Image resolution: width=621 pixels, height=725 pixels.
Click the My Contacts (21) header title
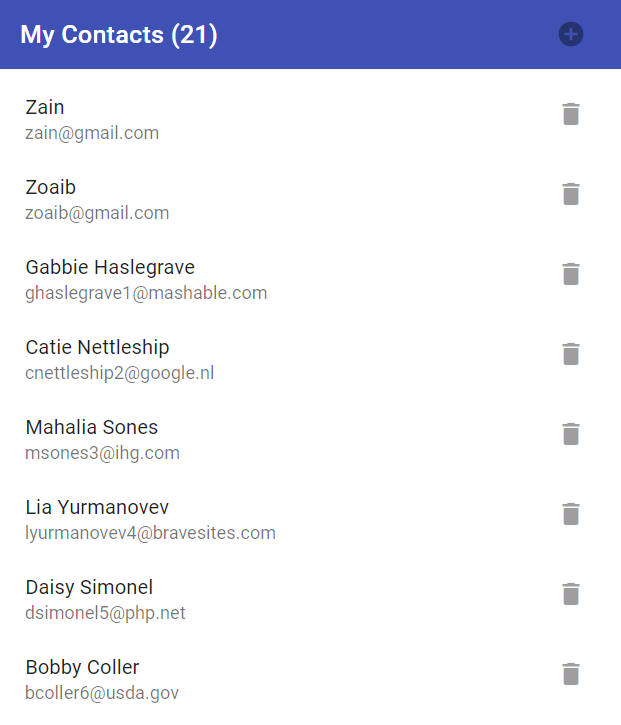tap(119, 35)
